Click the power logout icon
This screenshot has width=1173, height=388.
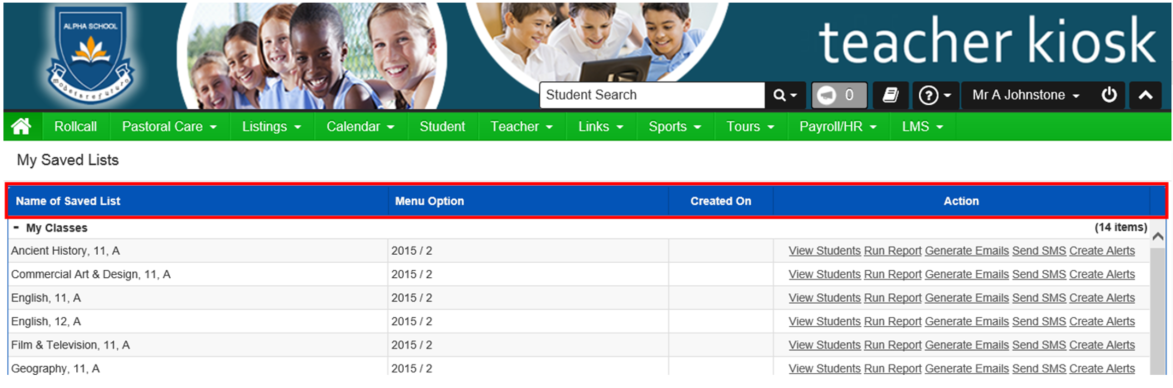pyautogui.click(x=1109, y=96)
